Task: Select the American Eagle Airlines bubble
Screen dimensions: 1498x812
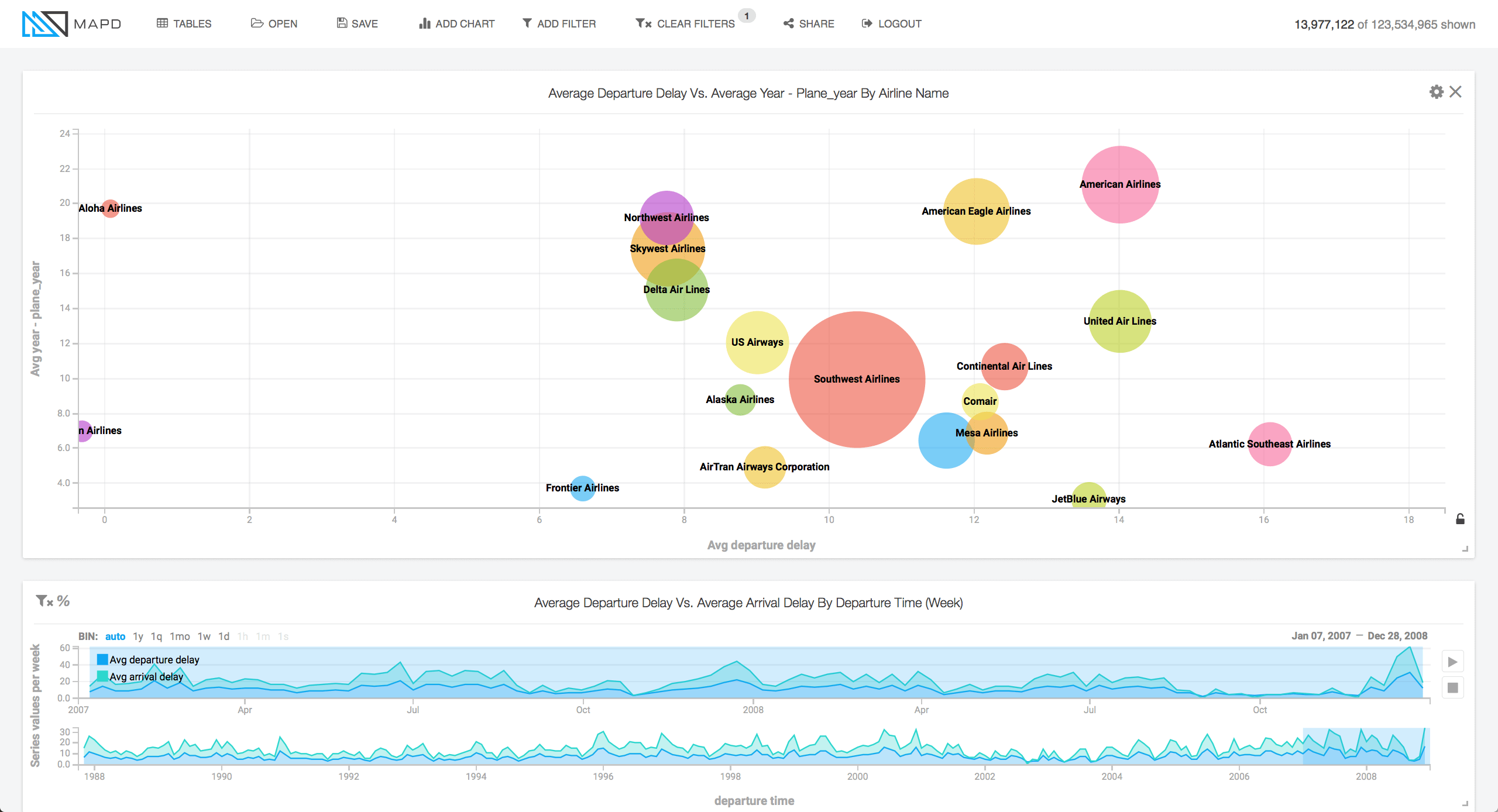Action: pos(976,211)
